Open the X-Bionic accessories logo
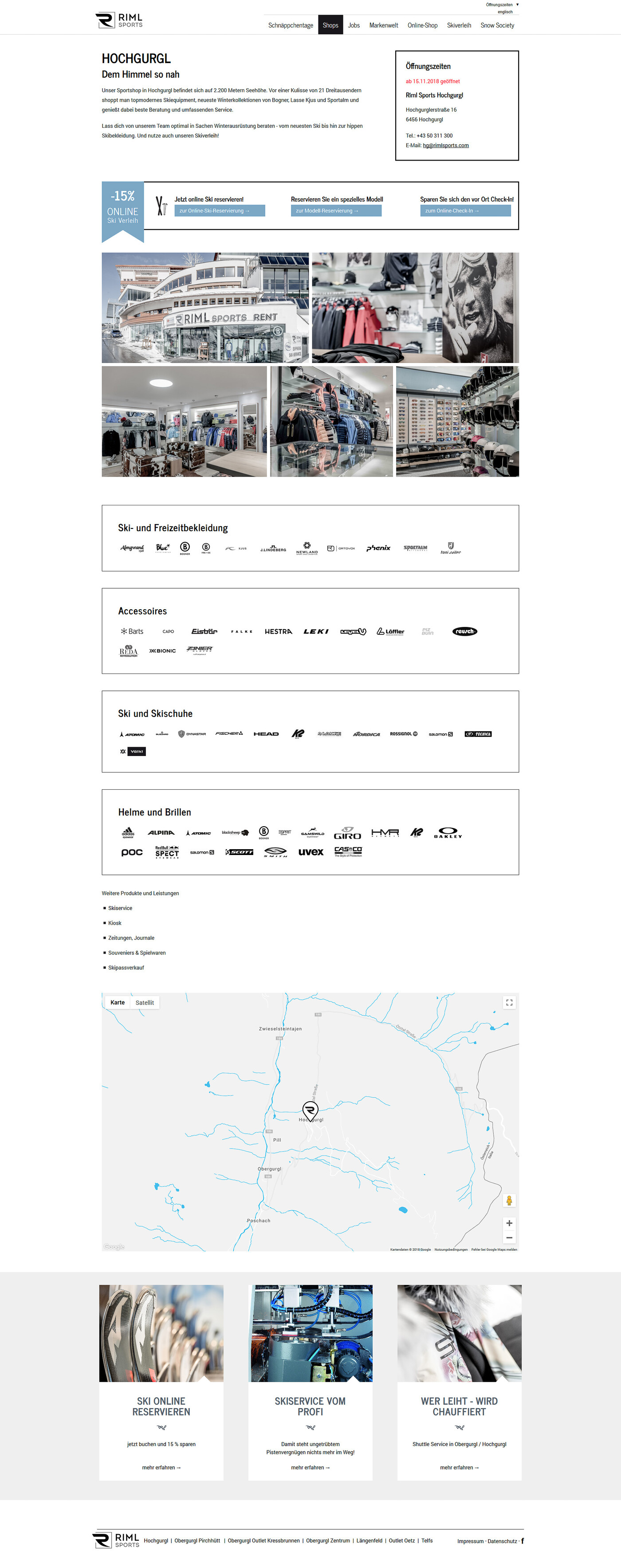The width and height of the screenshot is (621, 1568). coord(162,651)
